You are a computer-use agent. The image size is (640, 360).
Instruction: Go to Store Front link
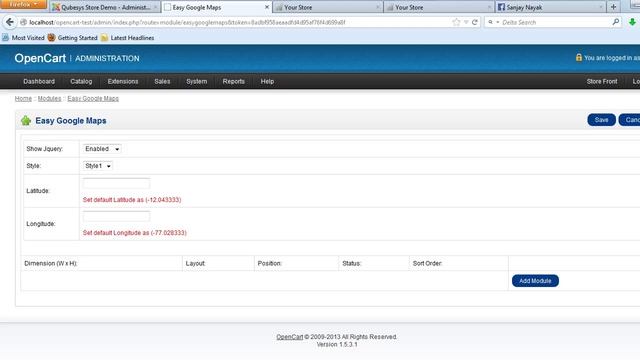(602, 81)
